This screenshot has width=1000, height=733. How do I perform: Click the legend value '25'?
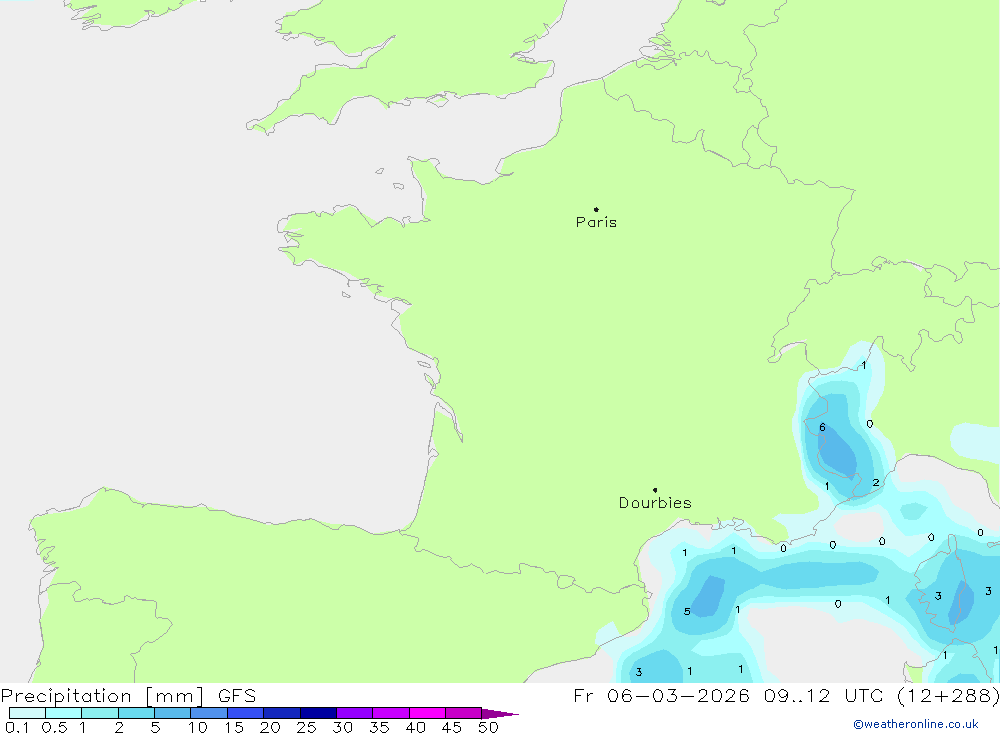(x=306, y=727)
